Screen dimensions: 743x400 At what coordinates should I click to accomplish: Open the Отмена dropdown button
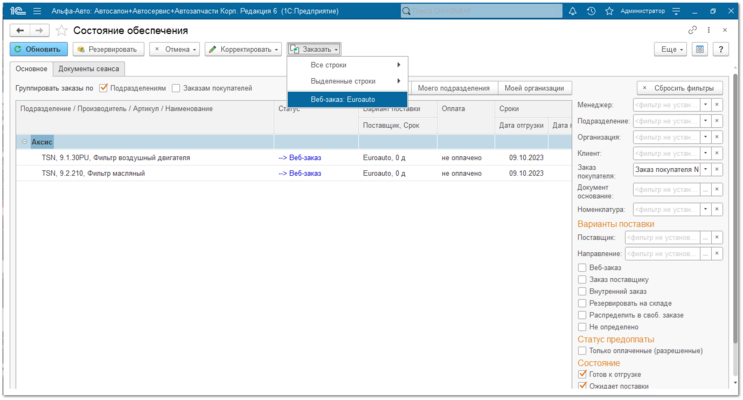174,49
